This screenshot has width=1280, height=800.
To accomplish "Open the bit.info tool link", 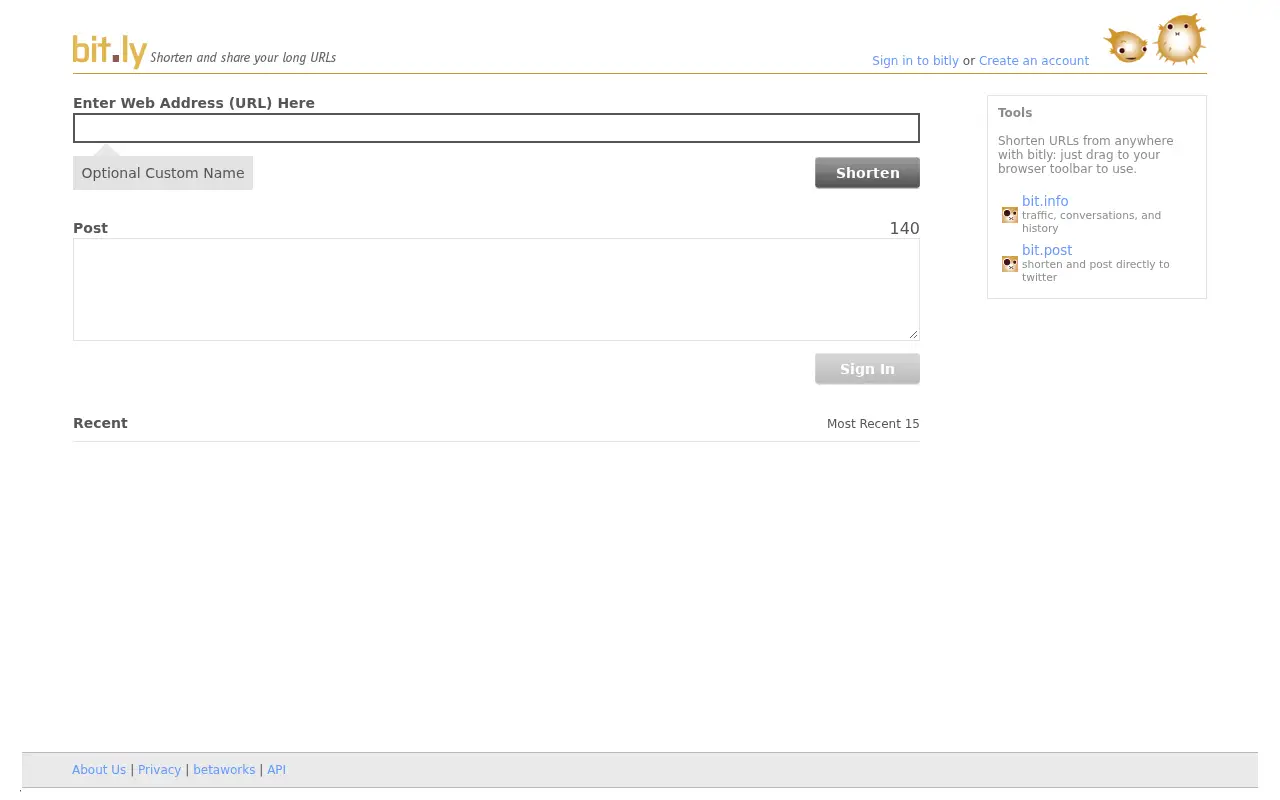I will (x=1045, y=201).
